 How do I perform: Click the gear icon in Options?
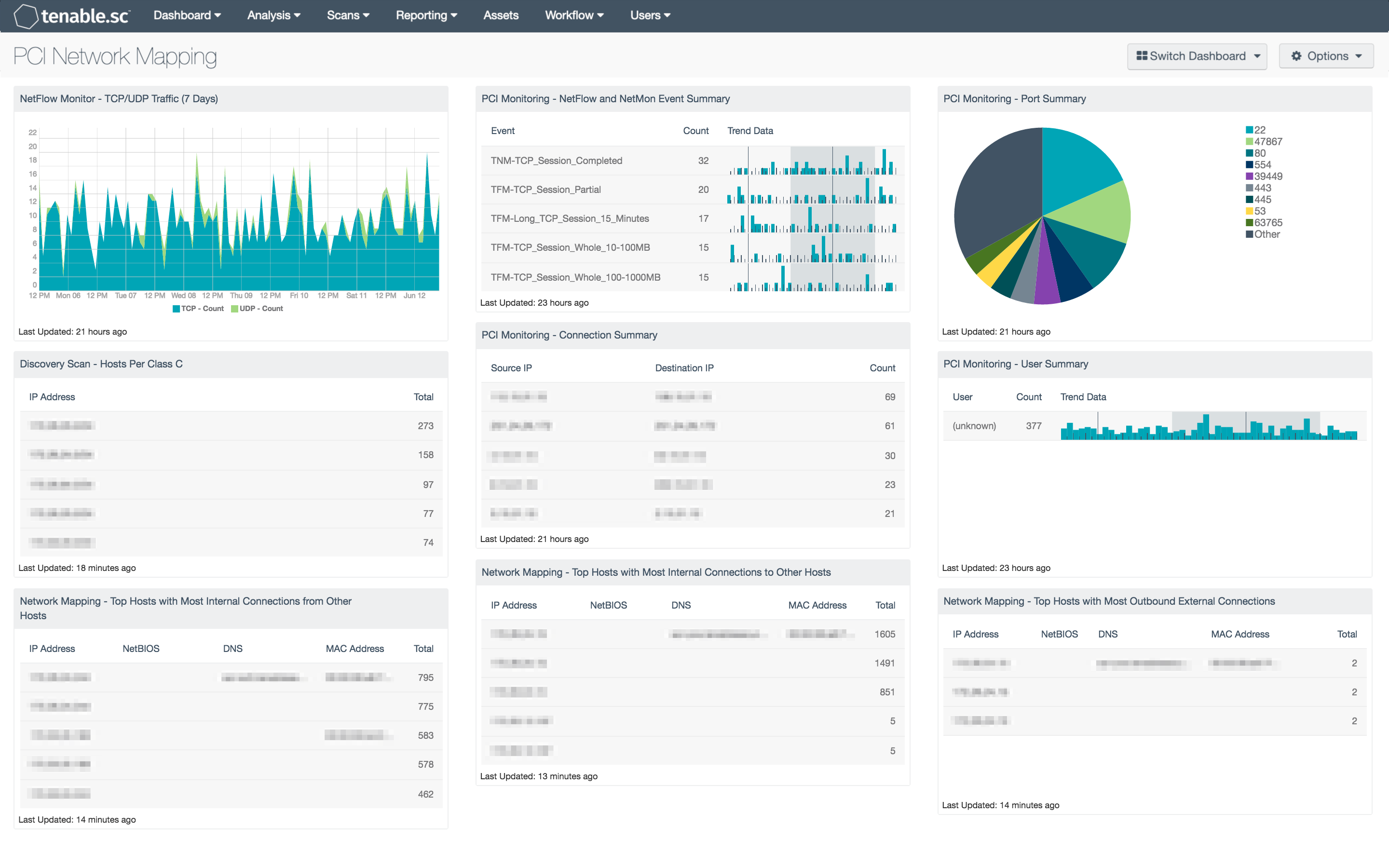1296,56
